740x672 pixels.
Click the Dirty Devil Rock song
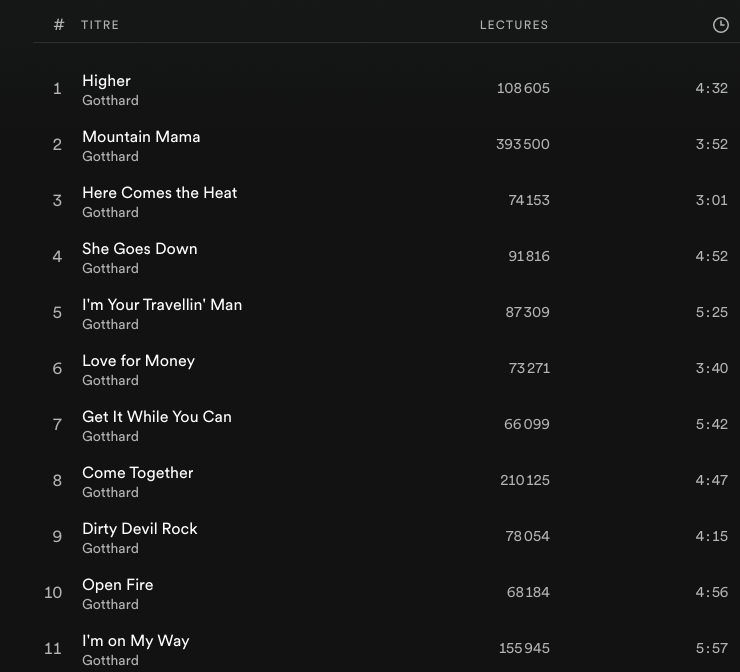click(x=140, y=529)
